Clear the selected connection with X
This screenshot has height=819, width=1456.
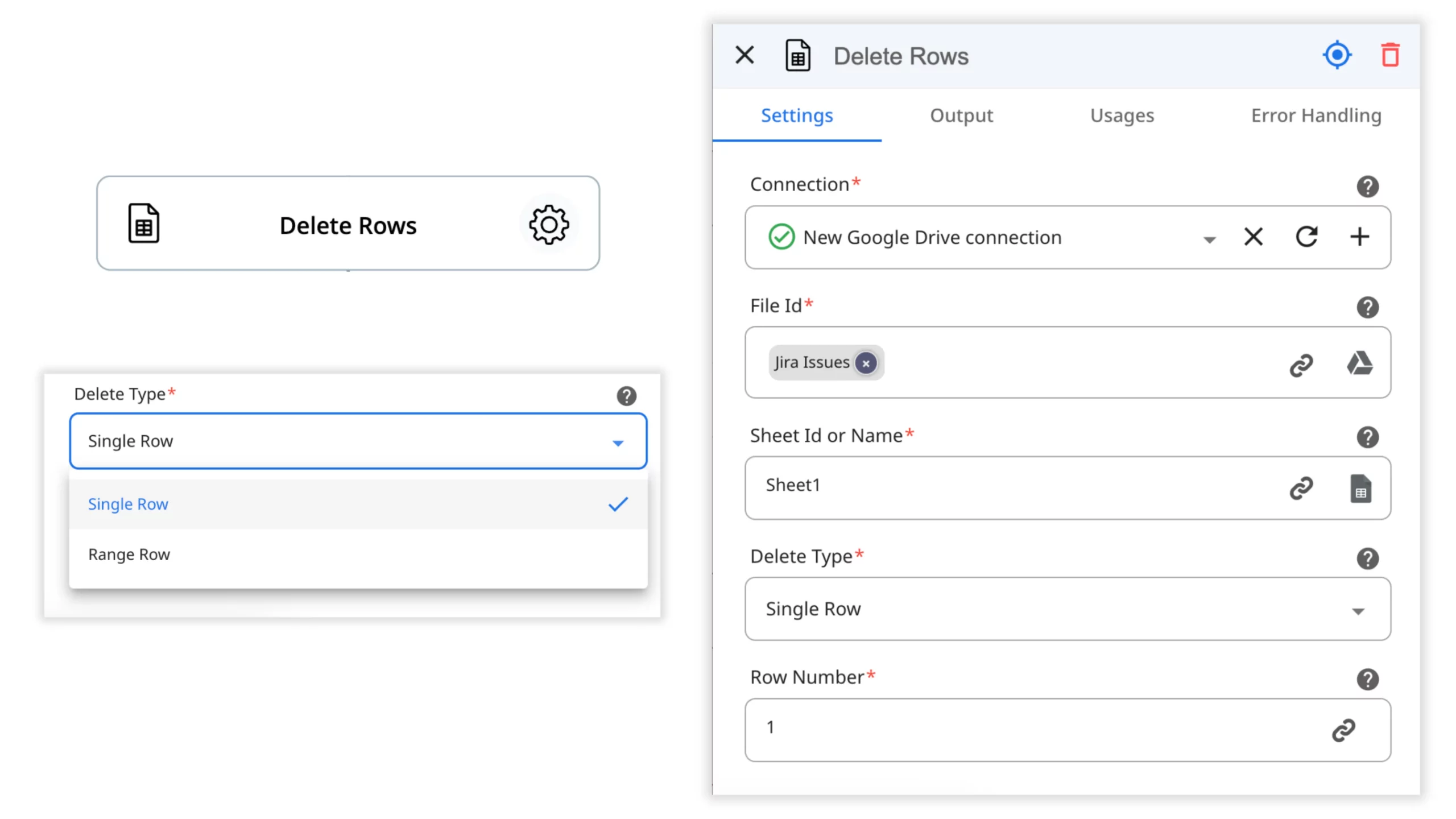click(1253, 237)
